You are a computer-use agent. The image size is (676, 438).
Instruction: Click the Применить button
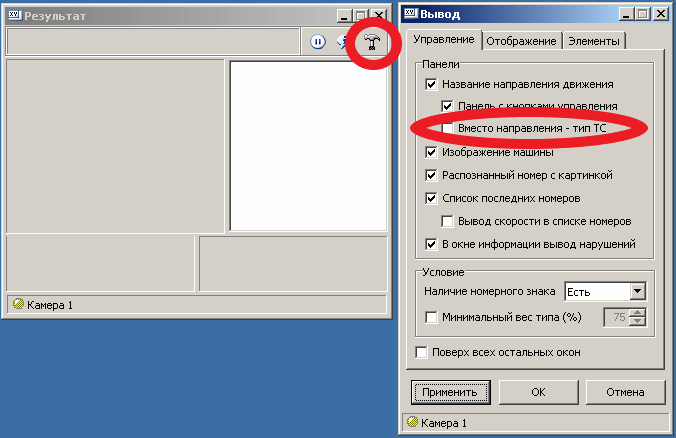(450, 392)
